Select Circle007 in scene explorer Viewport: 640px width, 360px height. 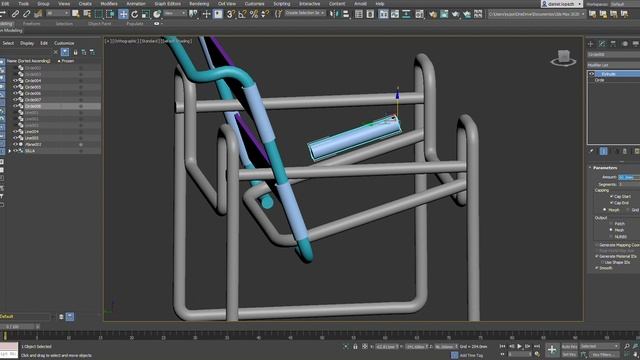(x=33, y=100)
